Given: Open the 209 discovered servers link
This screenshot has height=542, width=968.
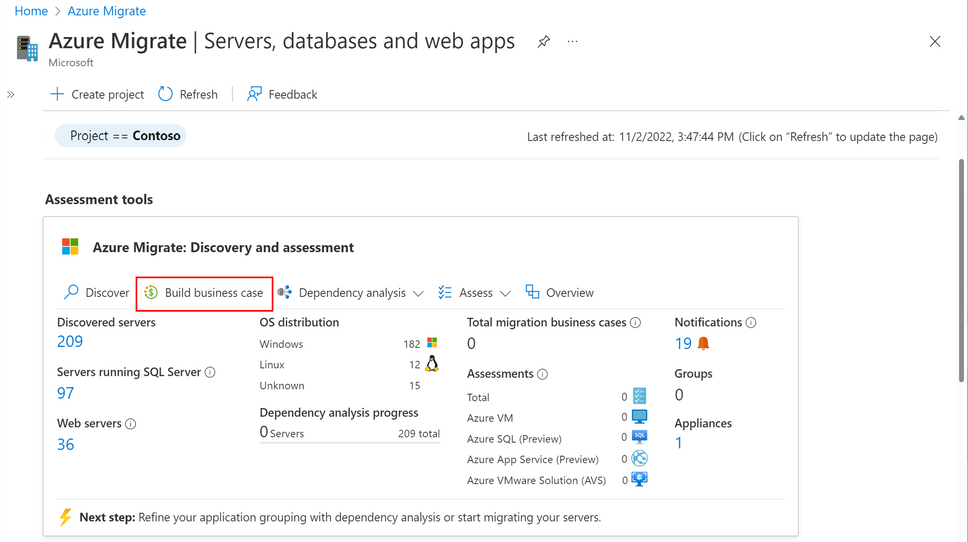Looking at the screenshot, I should (70, 342).
